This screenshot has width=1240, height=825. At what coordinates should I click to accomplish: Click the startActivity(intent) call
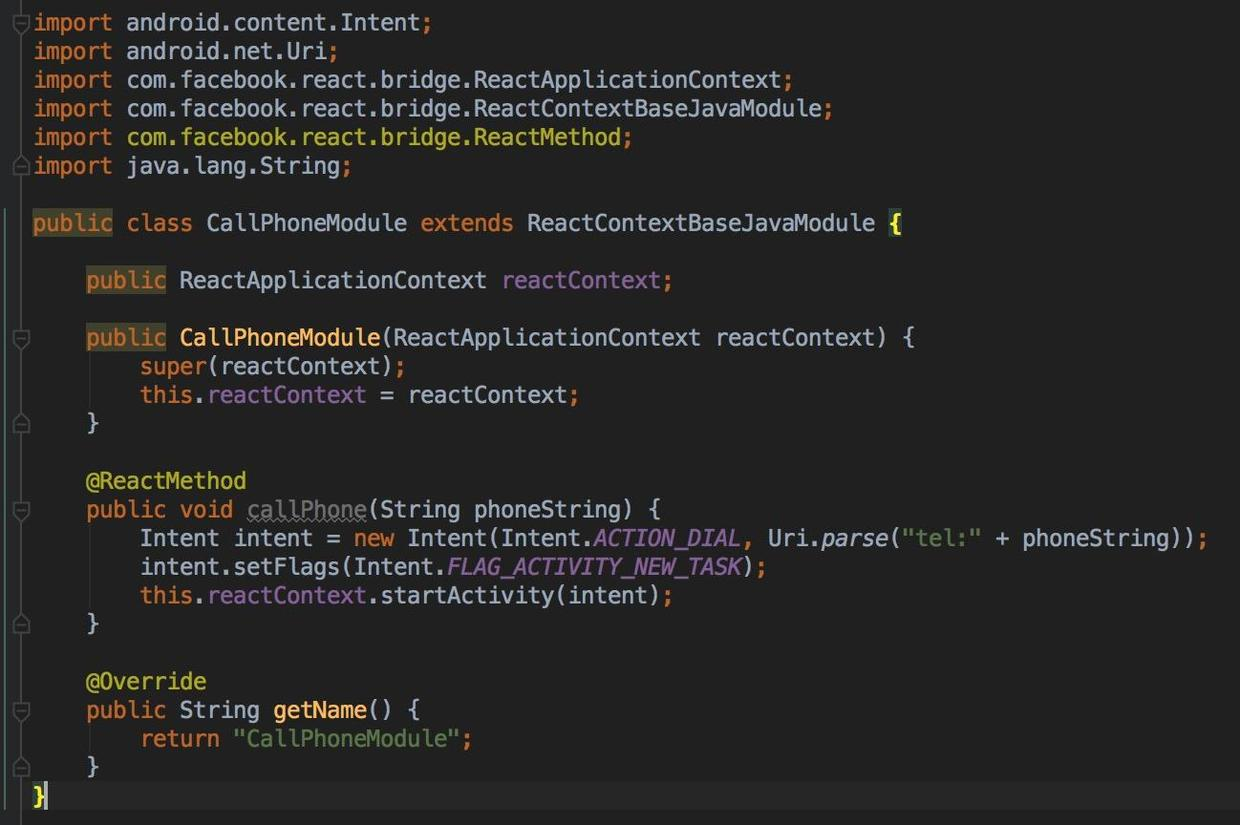[520, 595]
